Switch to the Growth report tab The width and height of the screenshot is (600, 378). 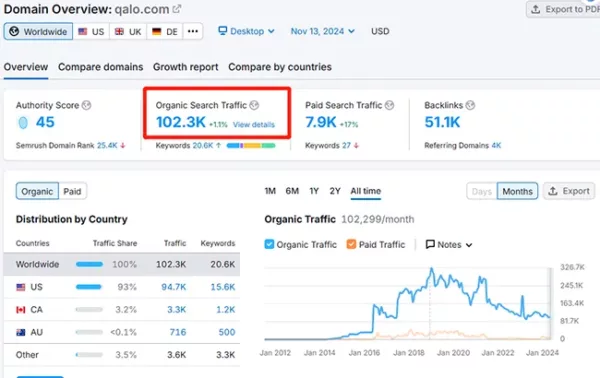tap(186, 67)
